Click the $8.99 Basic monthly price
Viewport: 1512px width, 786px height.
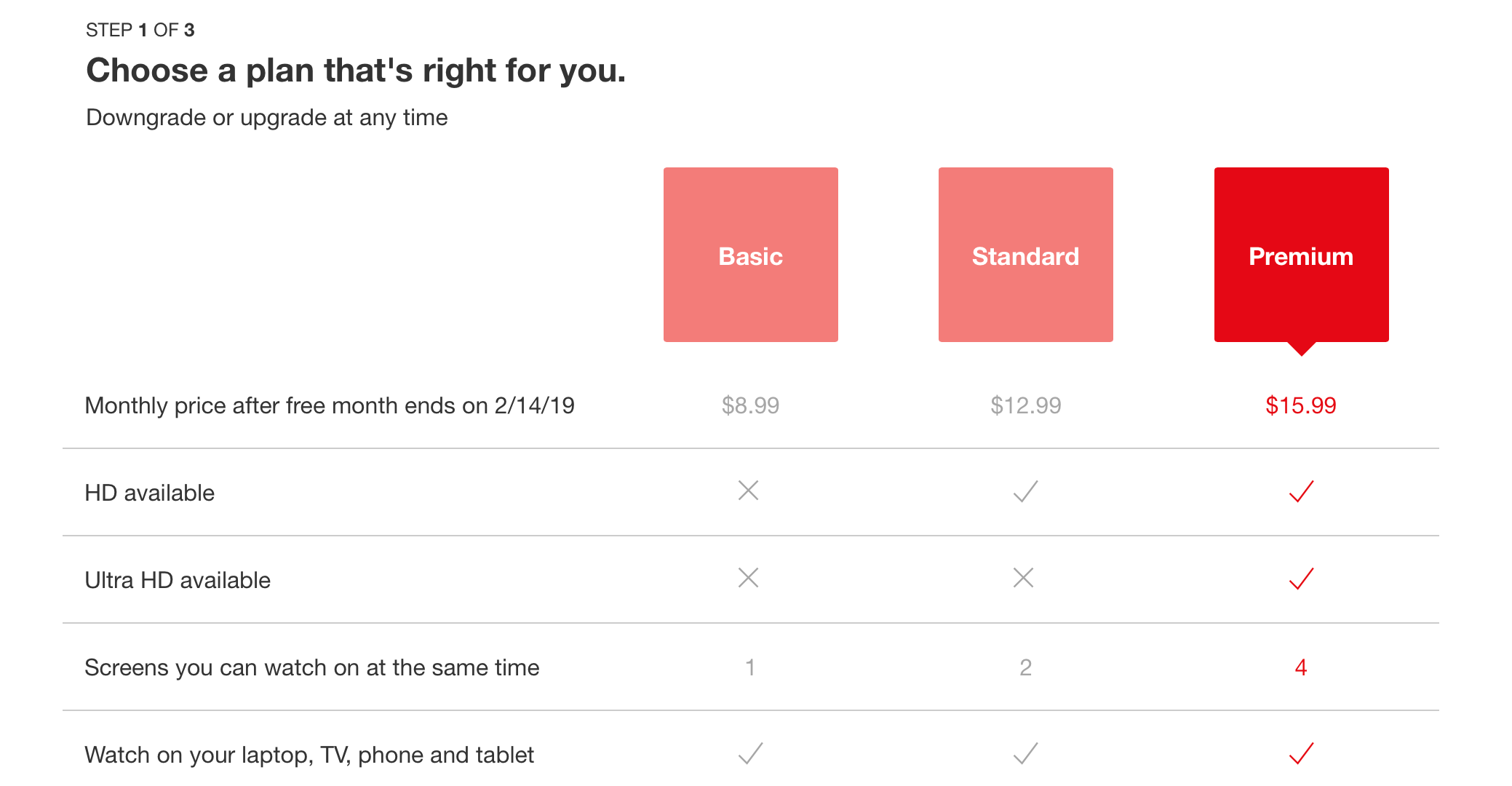(750, 405)
